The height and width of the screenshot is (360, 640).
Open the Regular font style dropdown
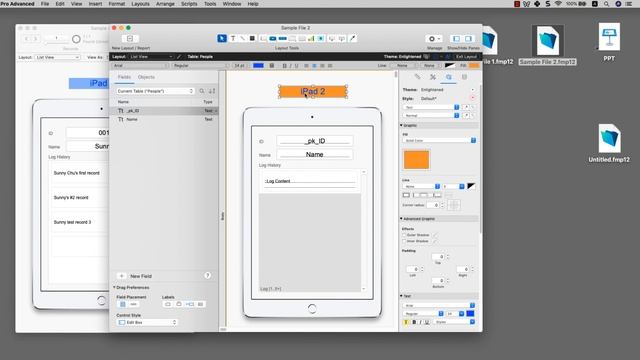(x=200, y=66)
